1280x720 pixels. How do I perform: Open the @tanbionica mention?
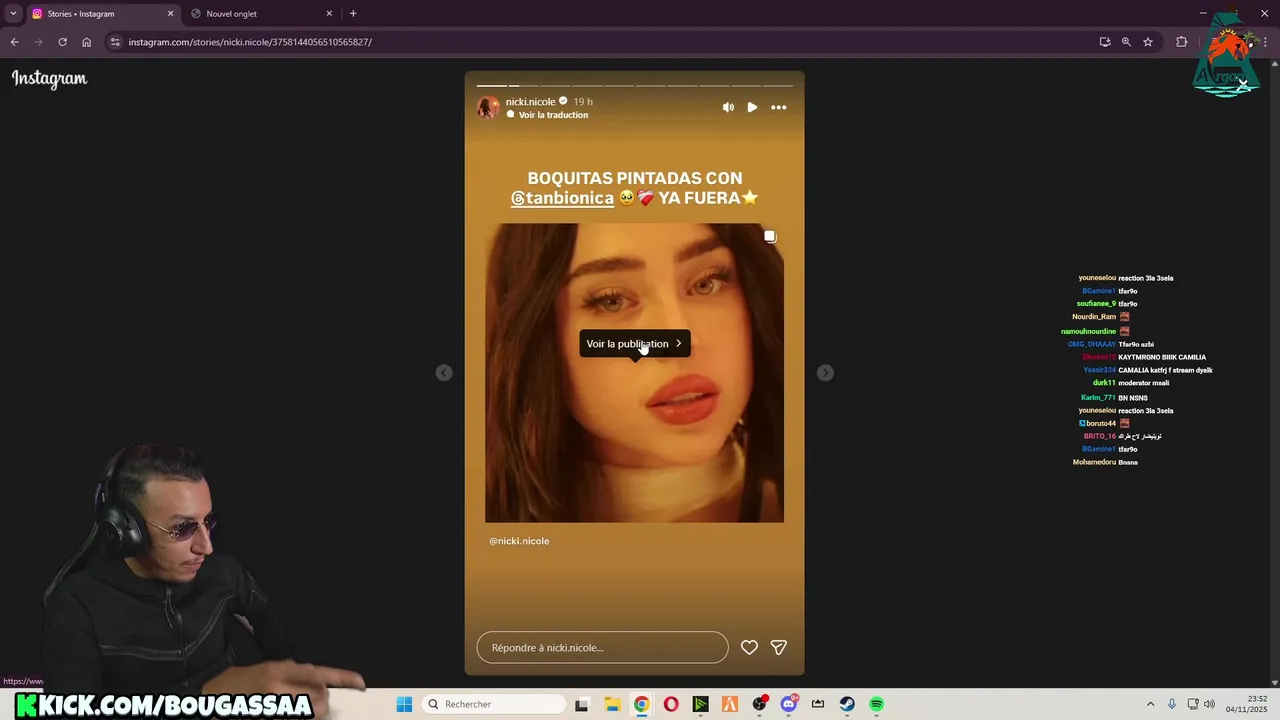tap(562, 198)
